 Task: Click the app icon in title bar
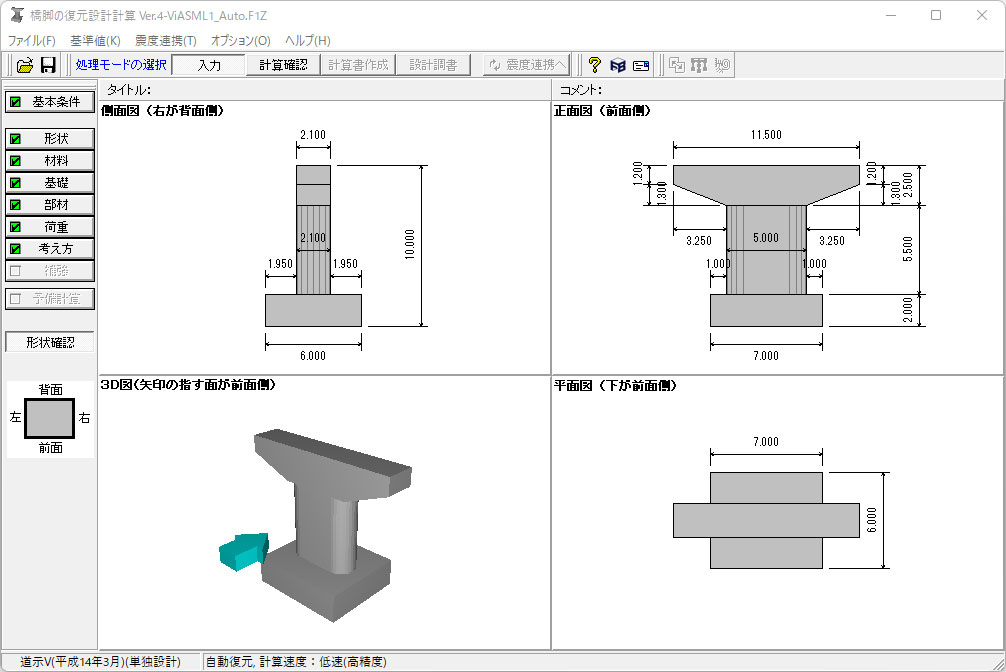pos(15,15)
